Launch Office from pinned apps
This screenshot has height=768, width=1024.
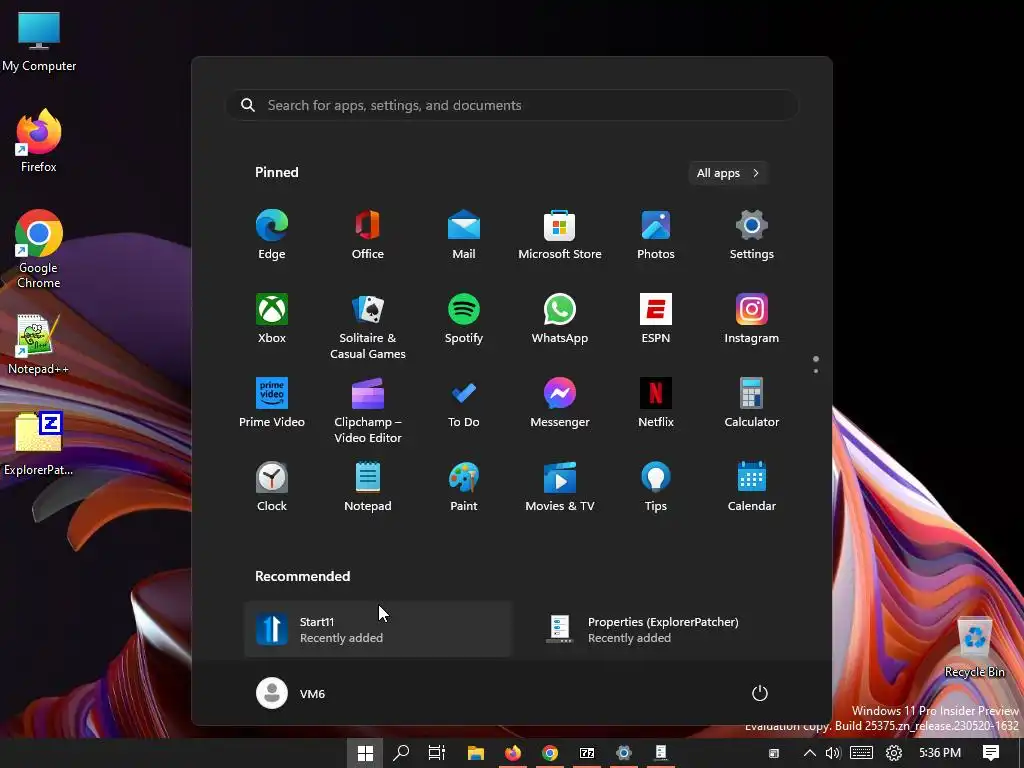[x=368, y=234]
